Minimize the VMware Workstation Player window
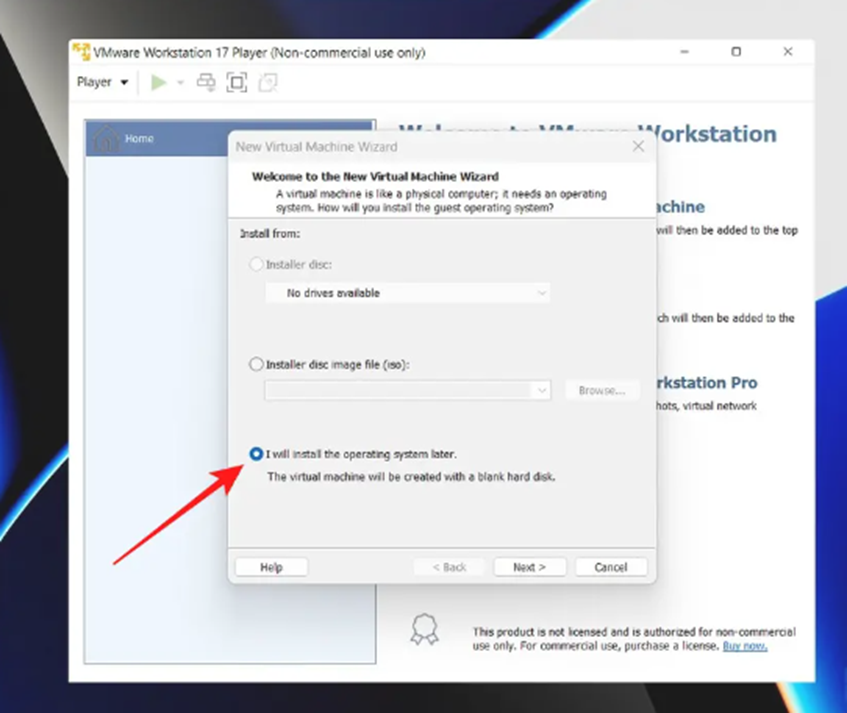 tap(684, 52)
